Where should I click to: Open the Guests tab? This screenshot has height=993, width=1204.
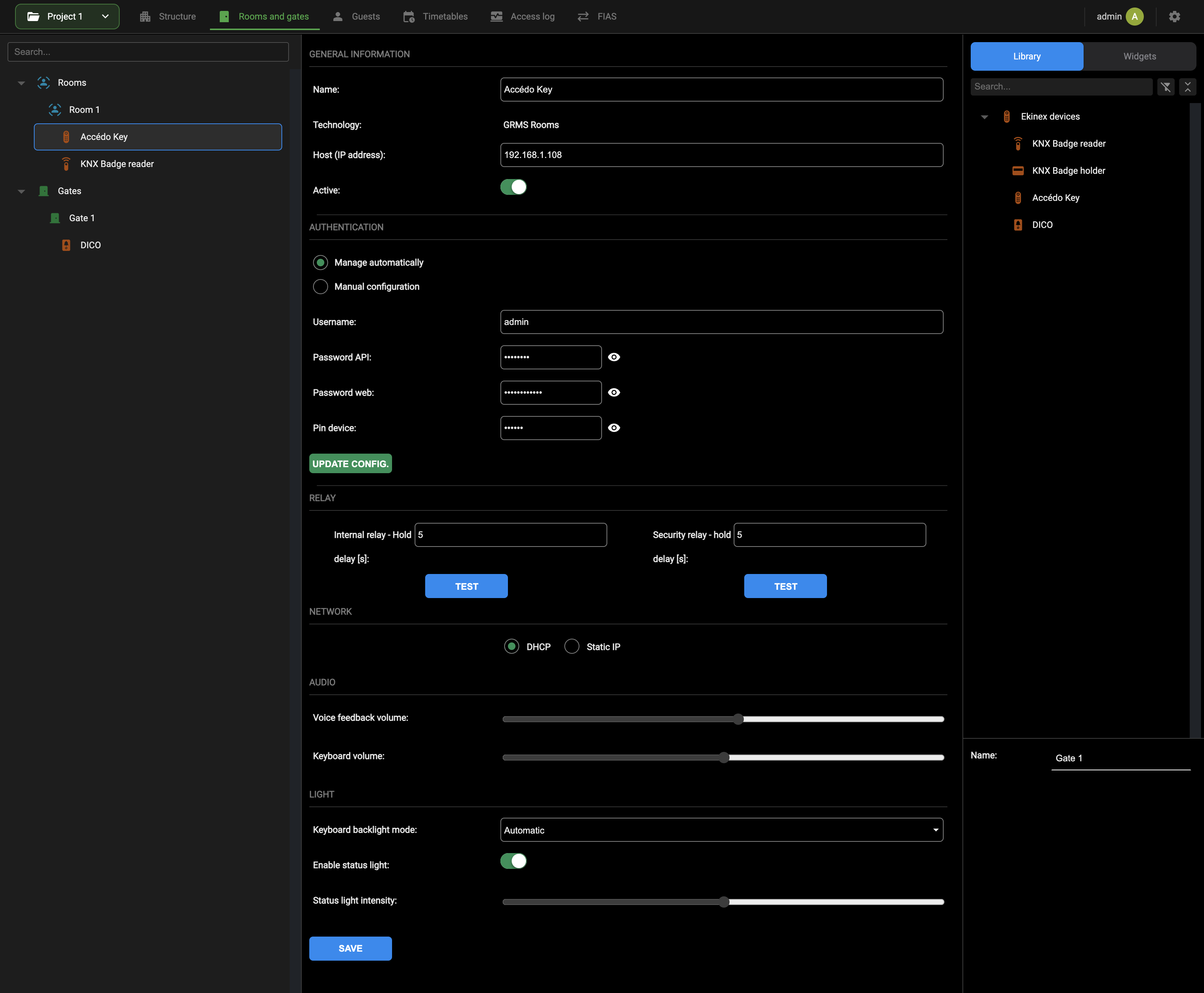tap(356, 17)
